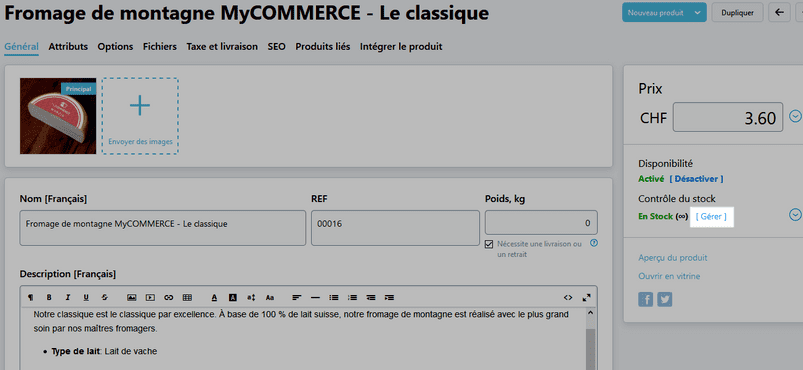Click description text 'Type de lait'
This screenshot has width=803, height=370.
tap(76, 352)
